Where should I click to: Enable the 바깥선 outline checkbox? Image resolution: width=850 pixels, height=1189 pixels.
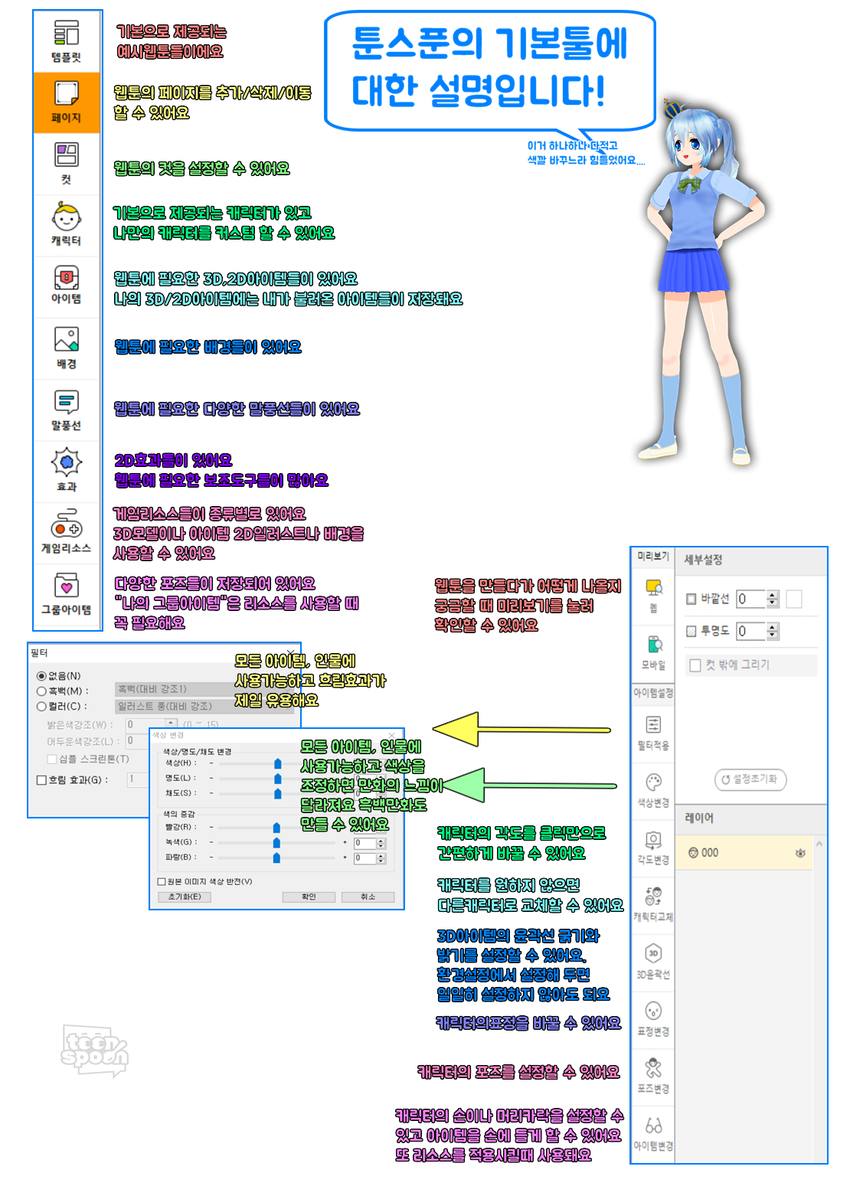(x=691, y=599)
